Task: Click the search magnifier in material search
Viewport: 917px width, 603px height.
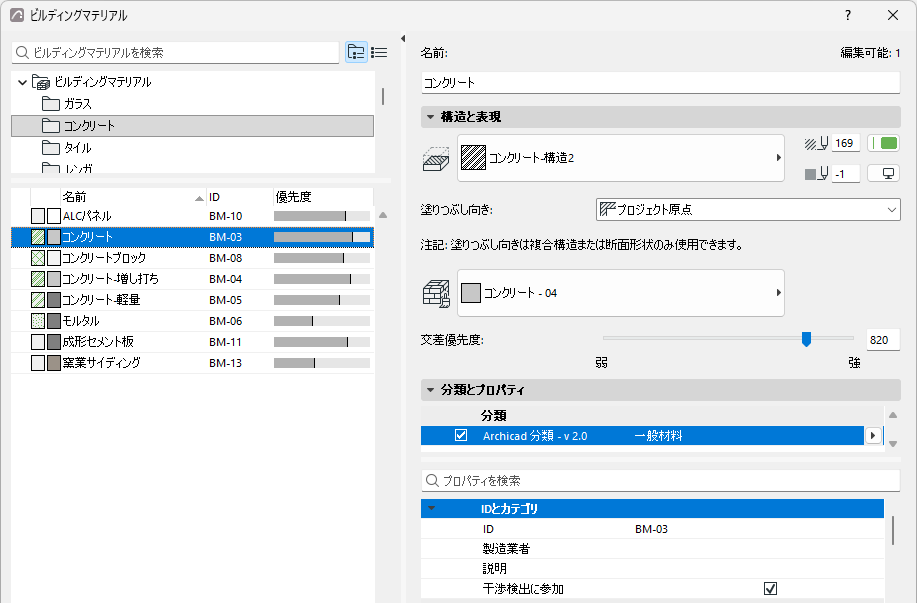Action: click(x=22, y=53)
